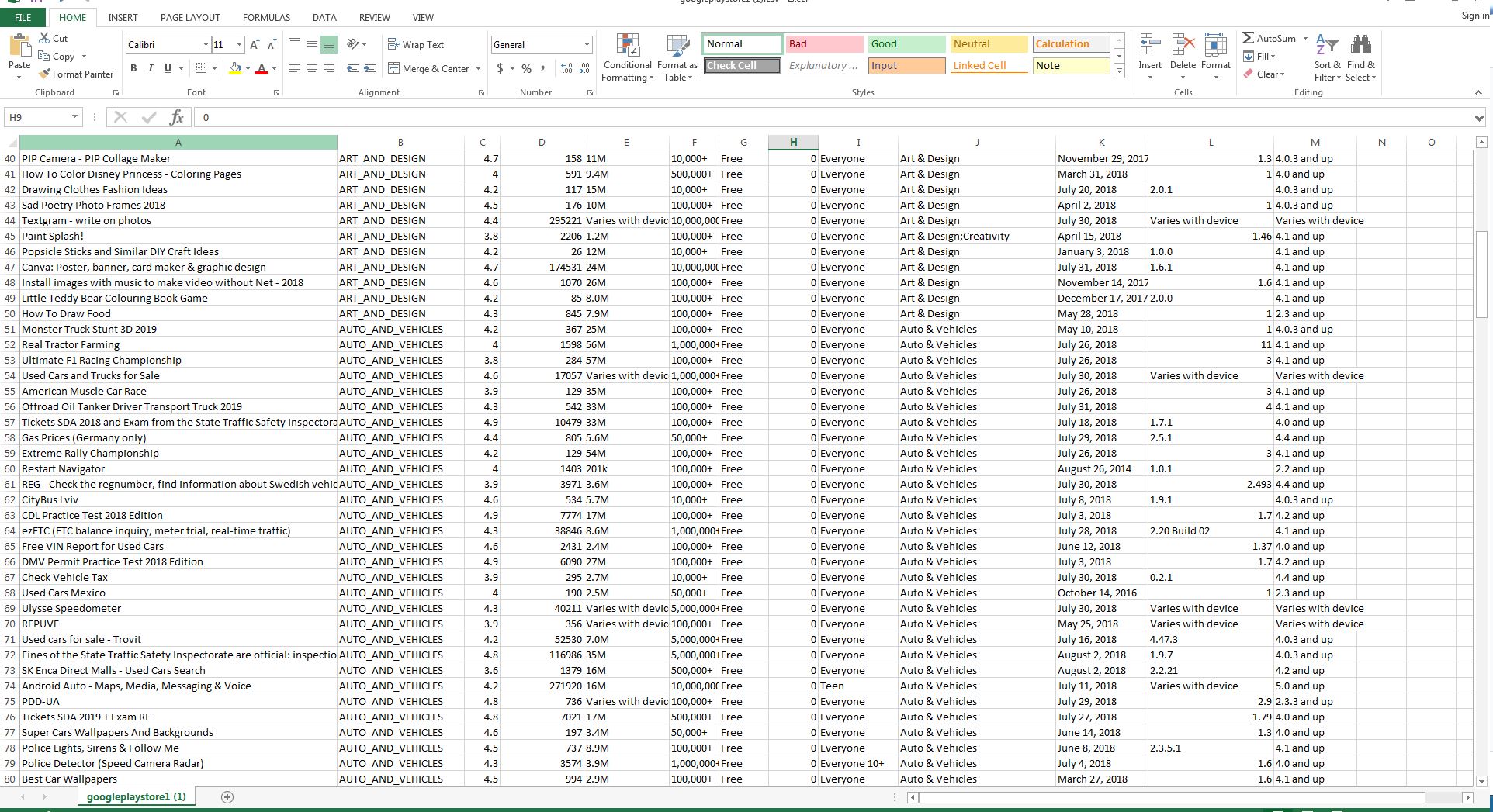This screenshot has height=812, width=1493.
Task: Switch to the PAGE LAYOUT tab
Action: click(190, 17)
